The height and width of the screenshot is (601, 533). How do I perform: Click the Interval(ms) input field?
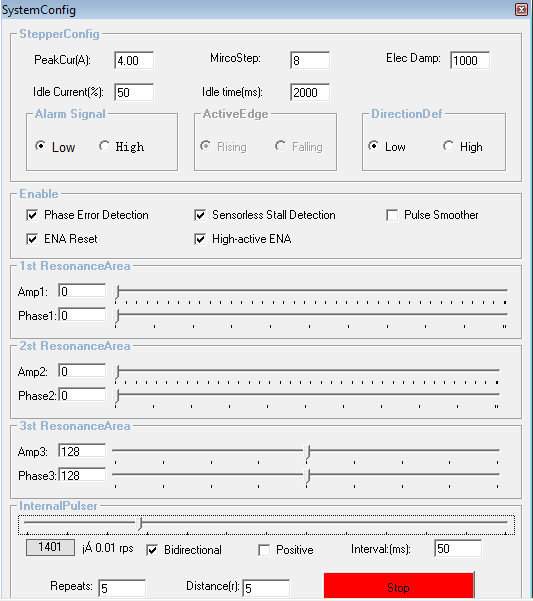[458, 548]
